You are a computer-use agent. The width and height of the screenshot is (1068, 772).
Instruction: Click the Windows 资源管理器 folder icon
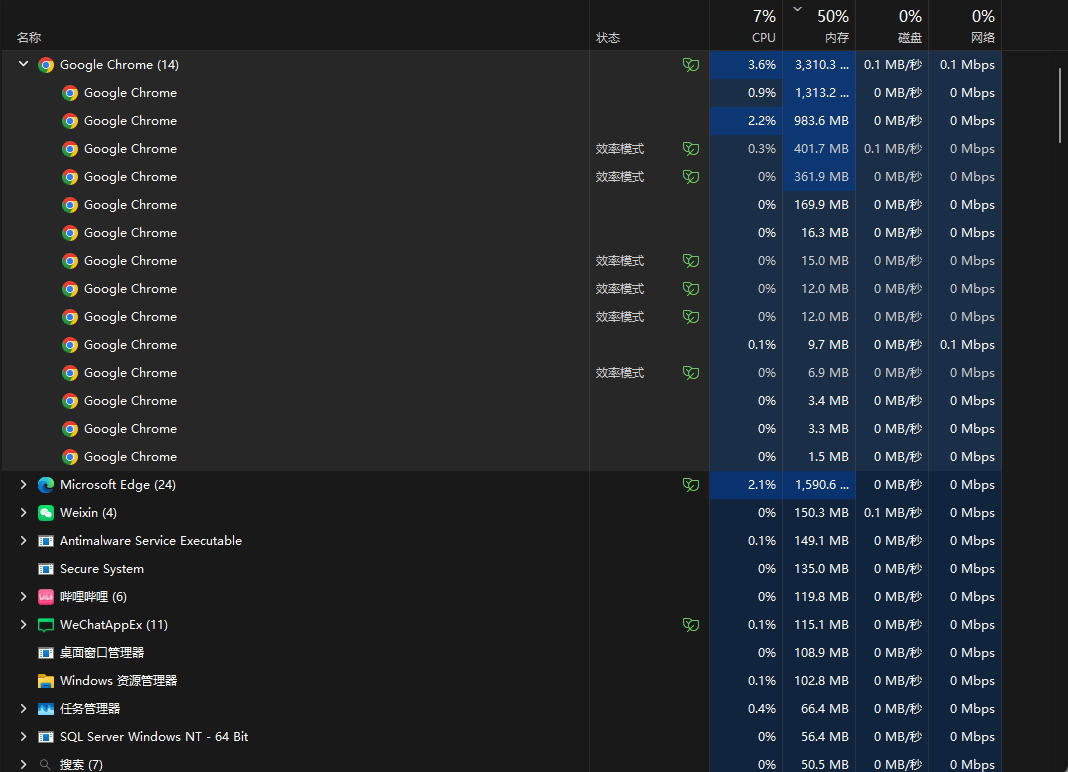(x=46, y=681)
